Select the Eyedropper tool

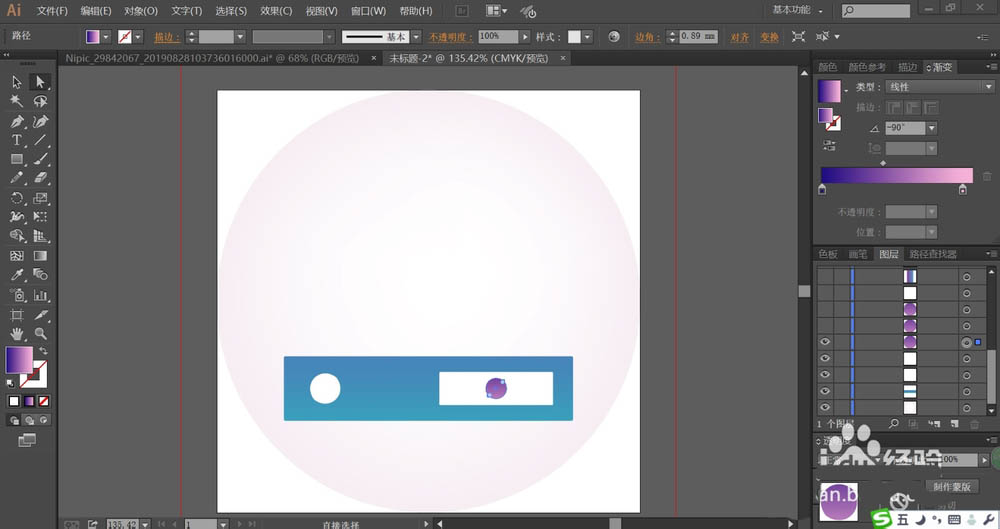17,275
